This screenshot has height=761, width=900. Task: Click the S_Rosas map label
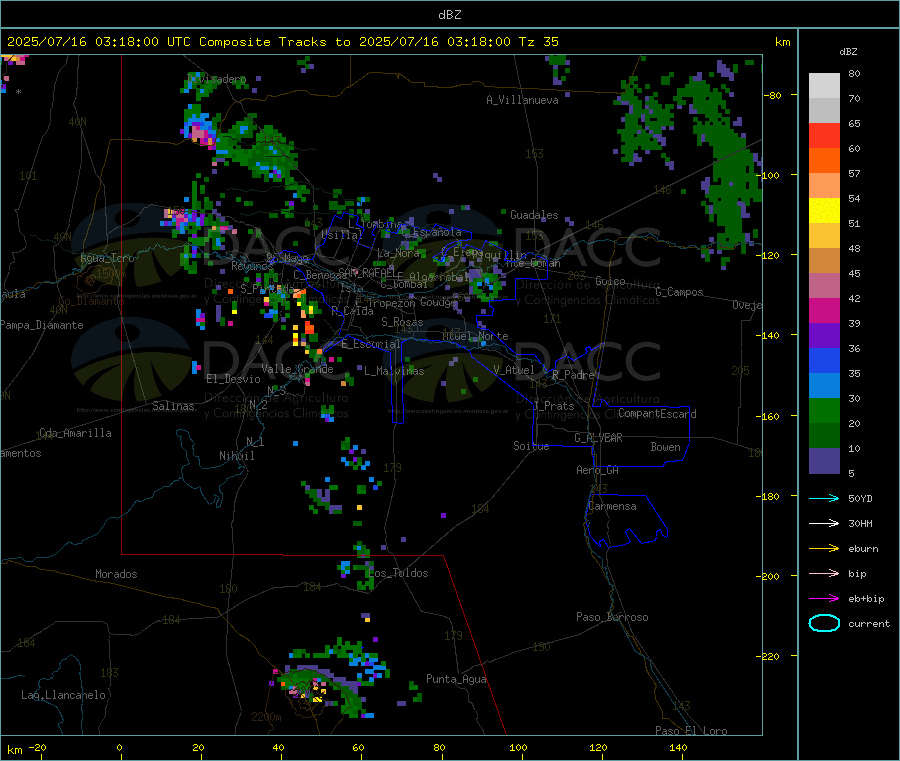click(x=402, y=322)
